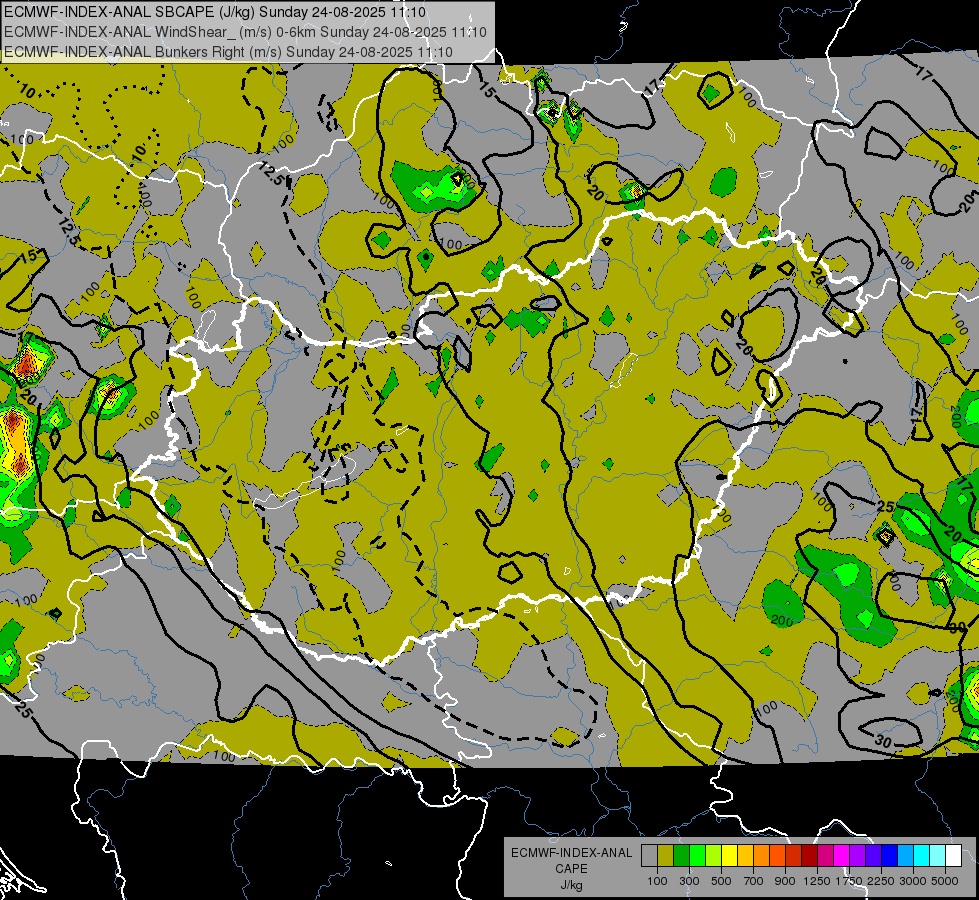Click the legend word CAPE
The height and width of the screenshot is (900, 979).
571,869
